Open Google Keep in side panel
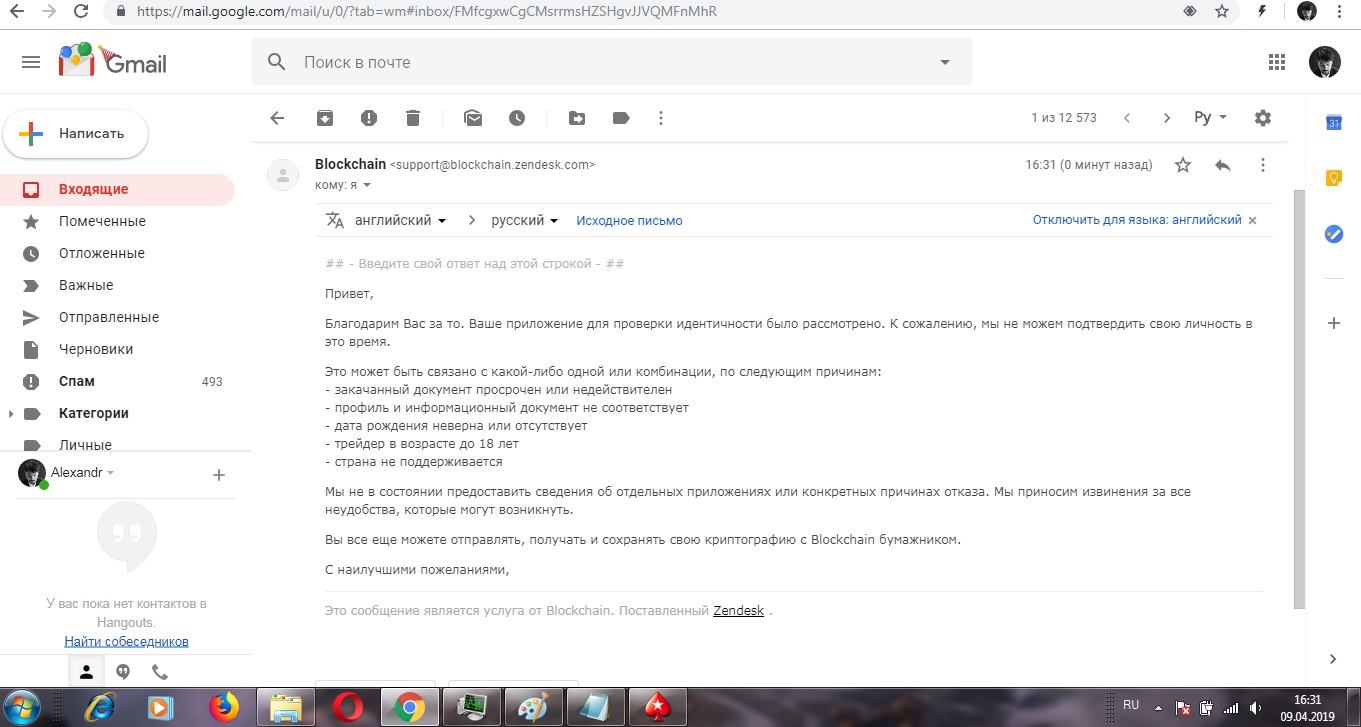Image resolution: width=1361 pixels, height=727 pixels. 1333,178
